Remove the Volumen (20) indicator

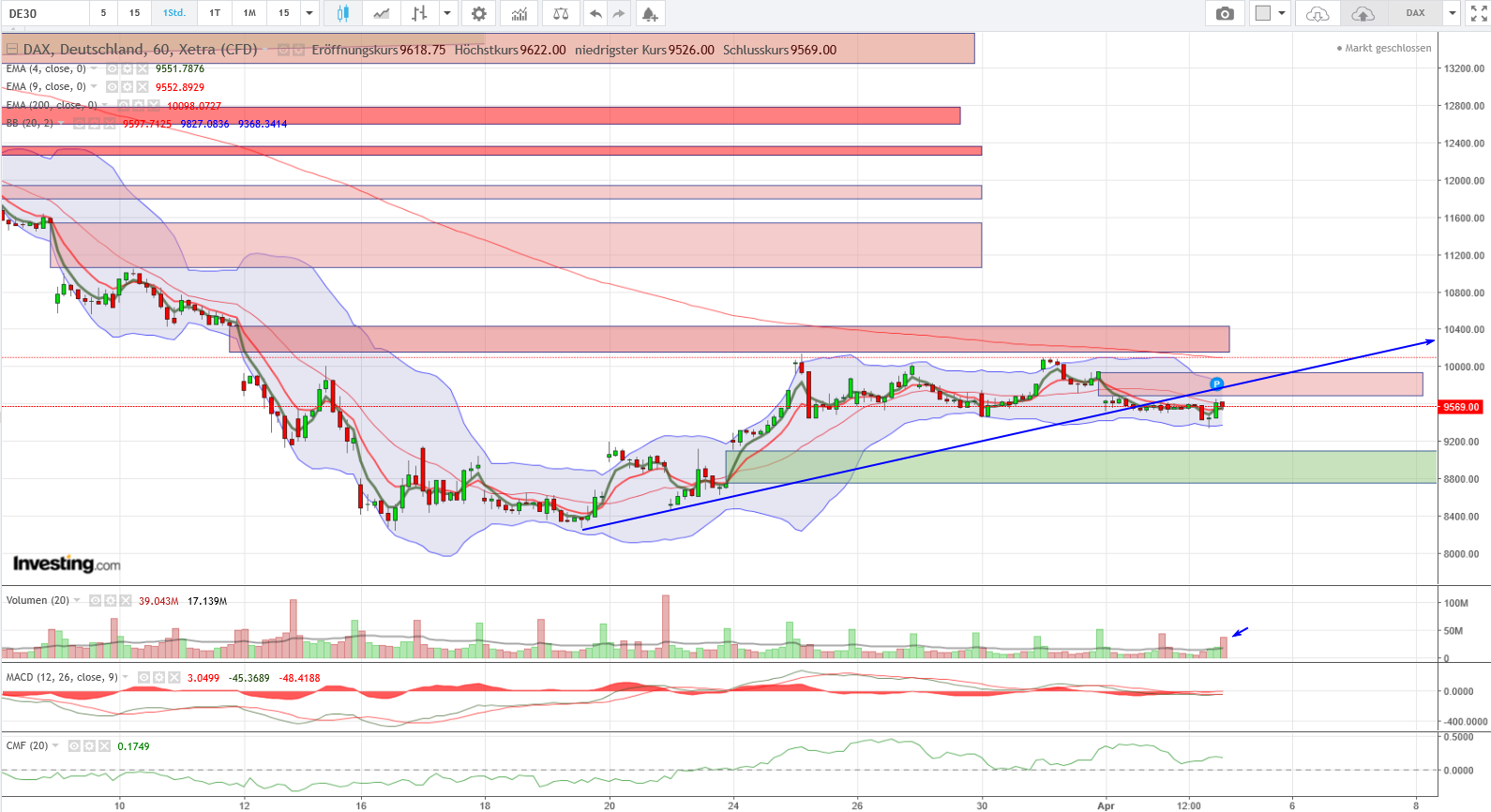126,600
